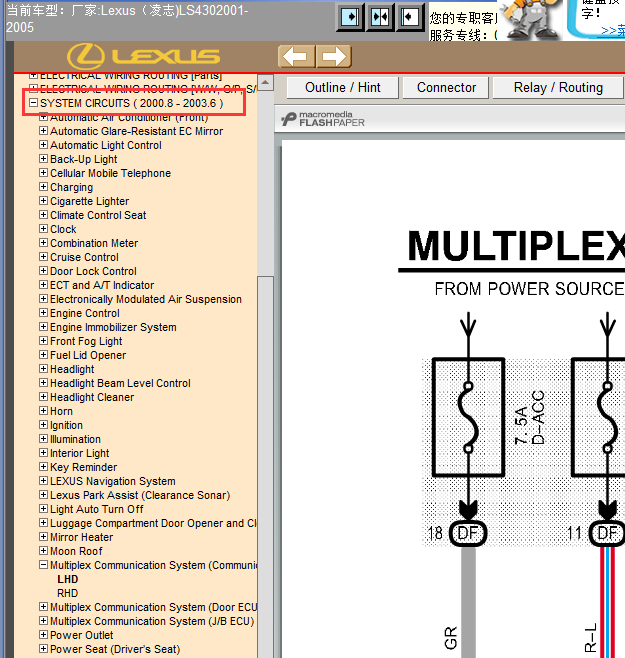Select the Key Reminder tree item
625x658 pixels.
pos(84,467)
